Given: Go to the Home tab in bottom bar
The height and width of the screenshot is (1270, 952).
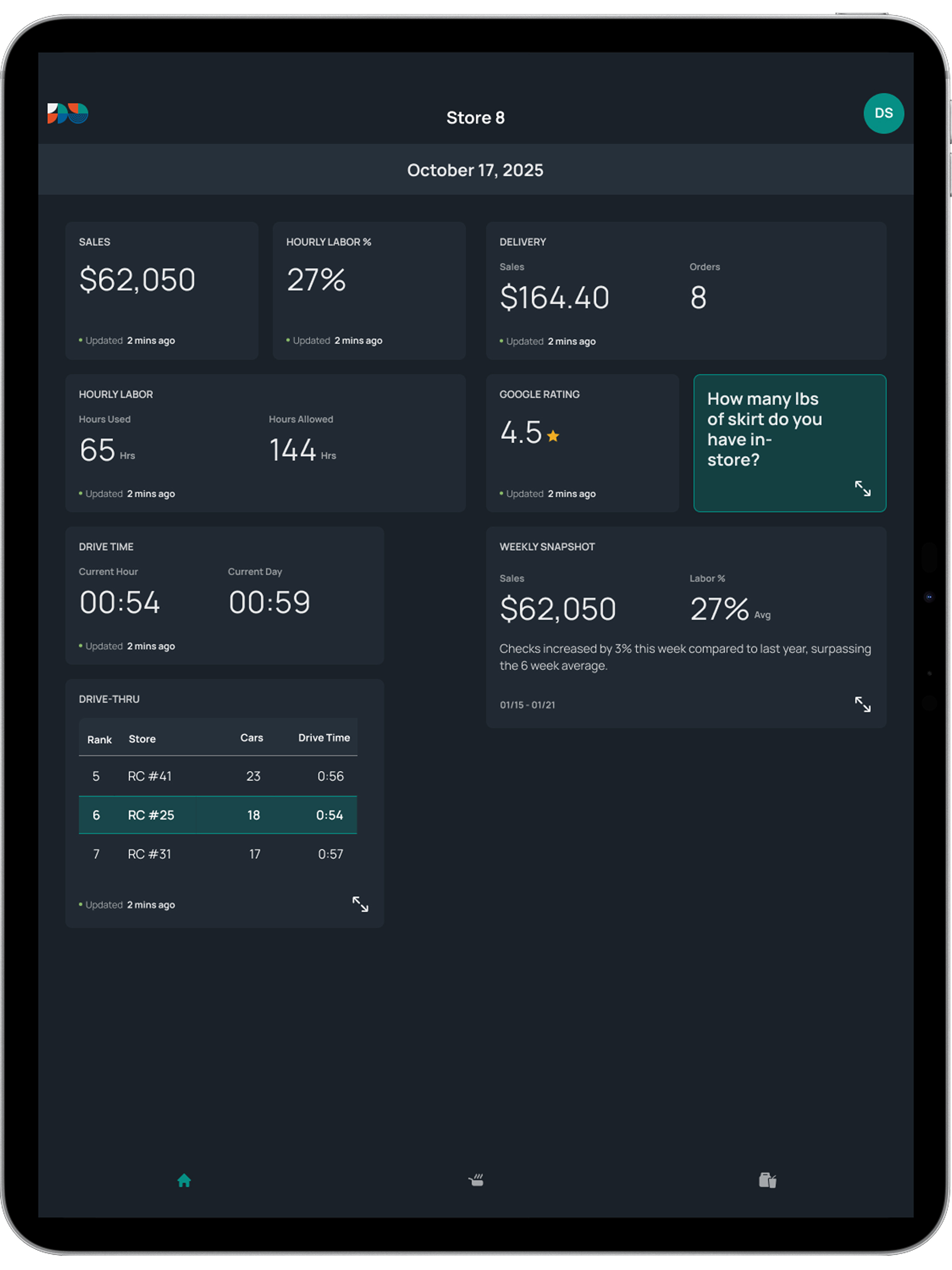Looking at the screenshot, I should pyautogui.click(x=184, y=1180).
